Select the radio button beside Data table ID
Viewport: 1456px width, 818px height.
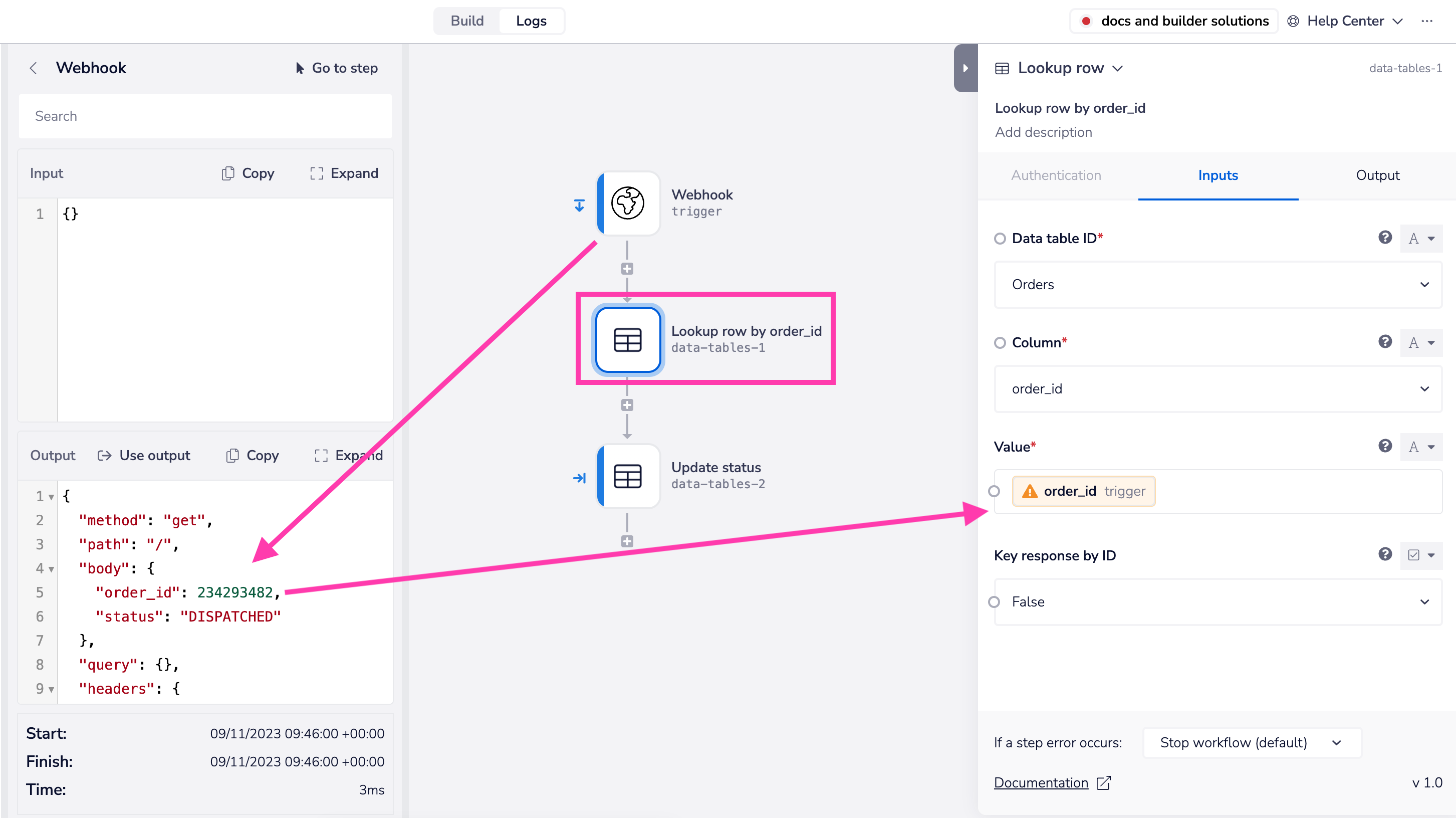[1000, 239]
